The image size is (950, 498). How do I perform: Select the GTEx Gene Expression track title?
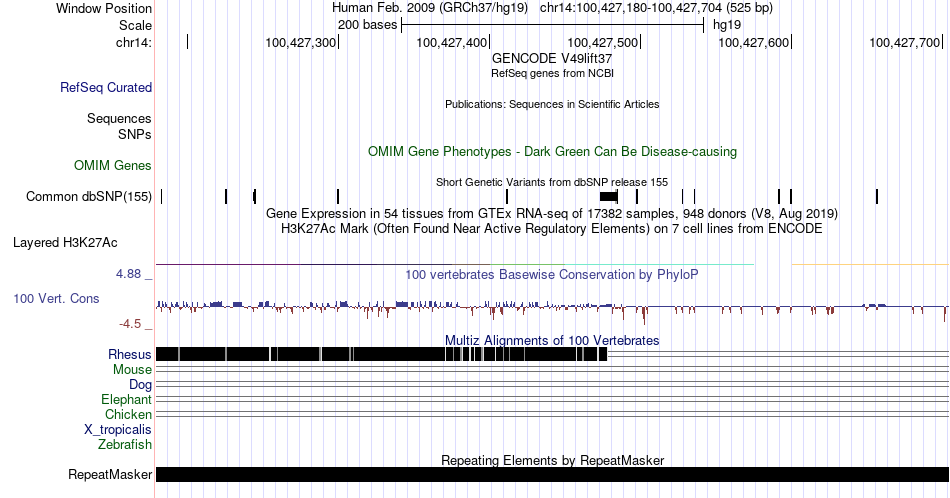click(x=552, y=213)
